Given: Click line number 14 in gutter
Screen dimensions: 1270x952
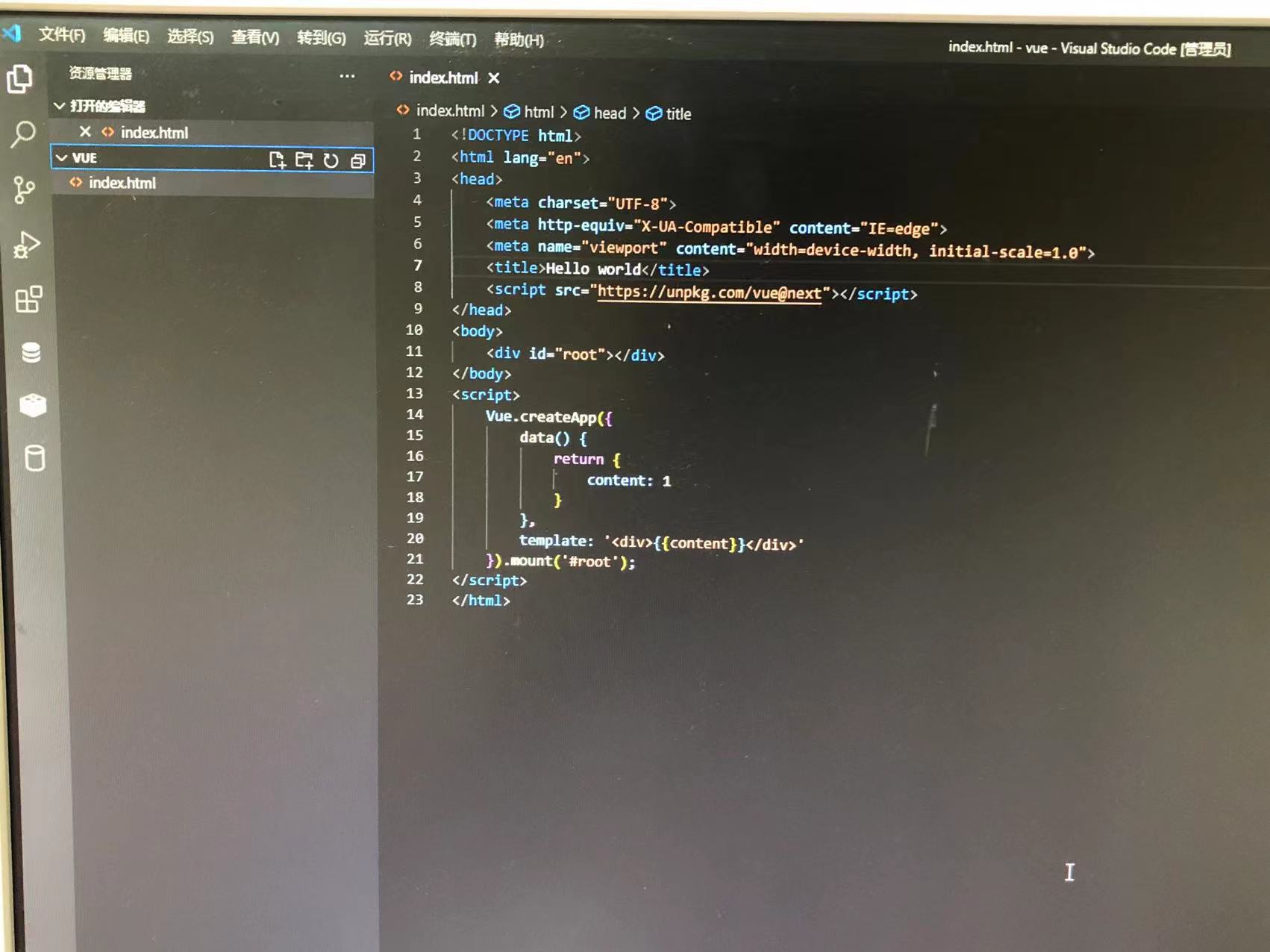Looking at the screenshot, I should 415,414.
